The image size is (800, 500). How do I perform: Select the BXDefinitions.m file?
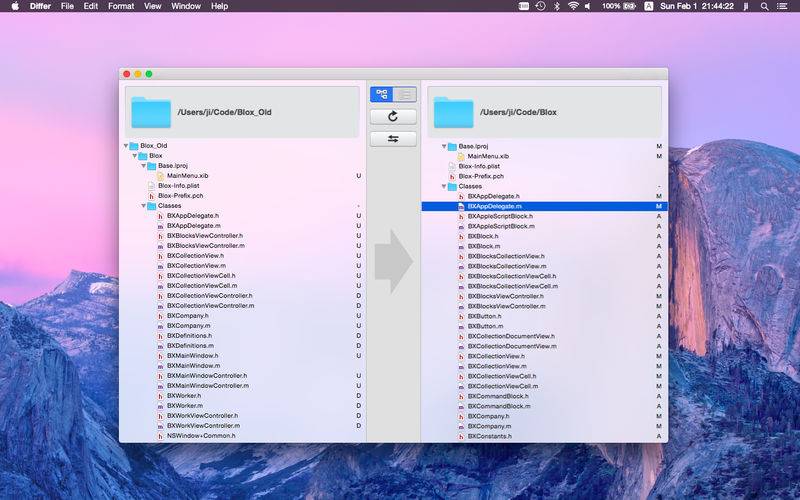(190, 345)
